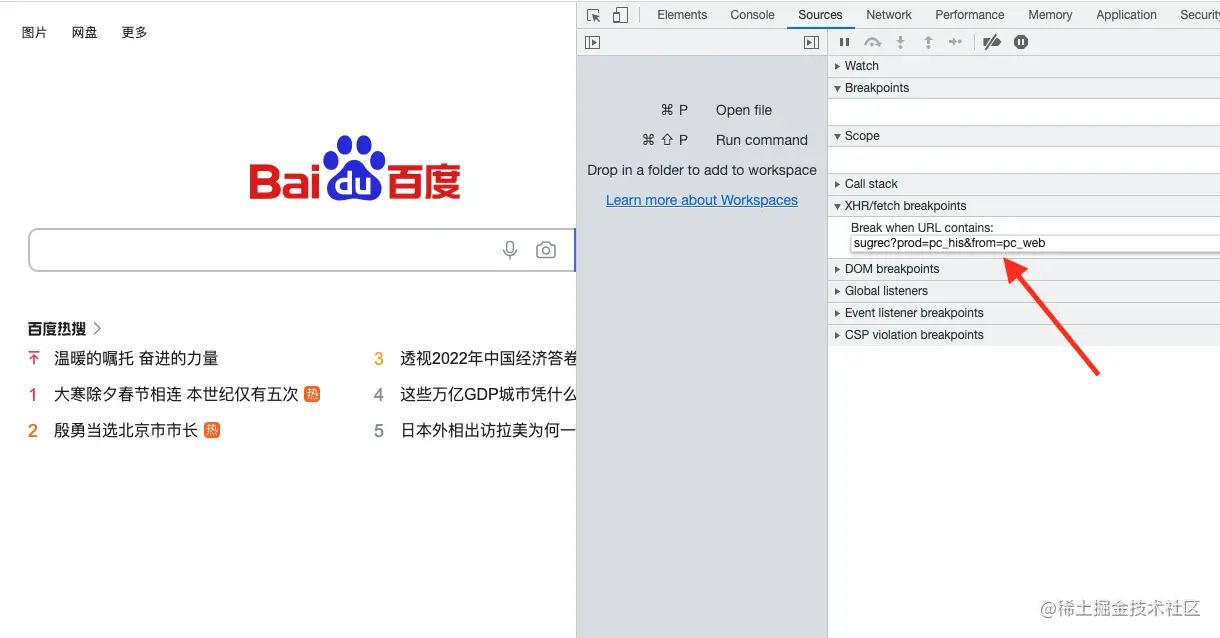1220x638 pixels.
Task: Expand the Call stack section
Action: [1024, 184]
